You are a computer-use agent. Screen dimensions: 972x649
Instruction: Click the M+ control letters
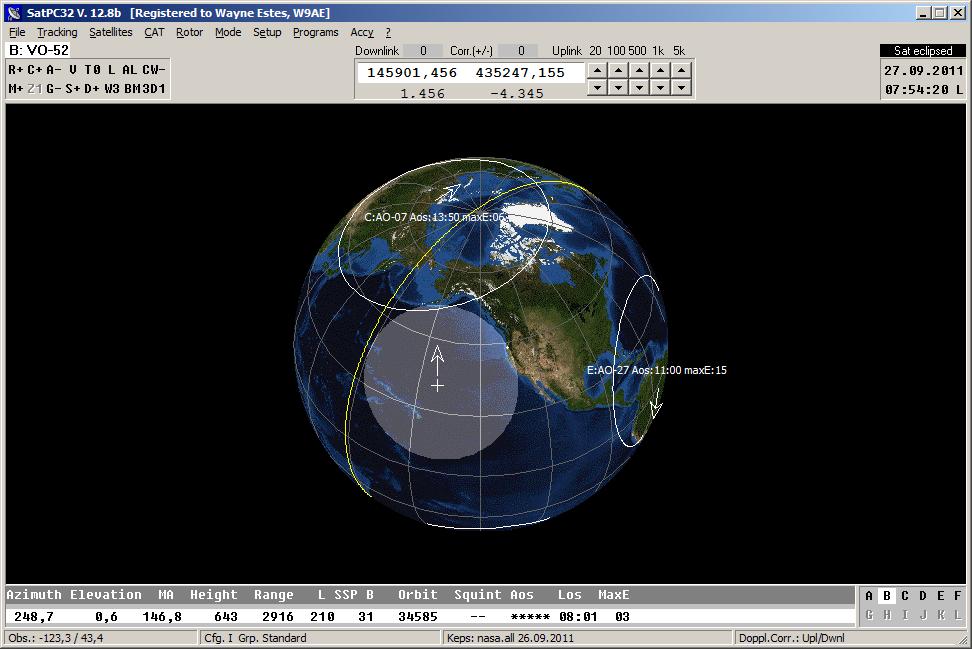tap(16, 89)
